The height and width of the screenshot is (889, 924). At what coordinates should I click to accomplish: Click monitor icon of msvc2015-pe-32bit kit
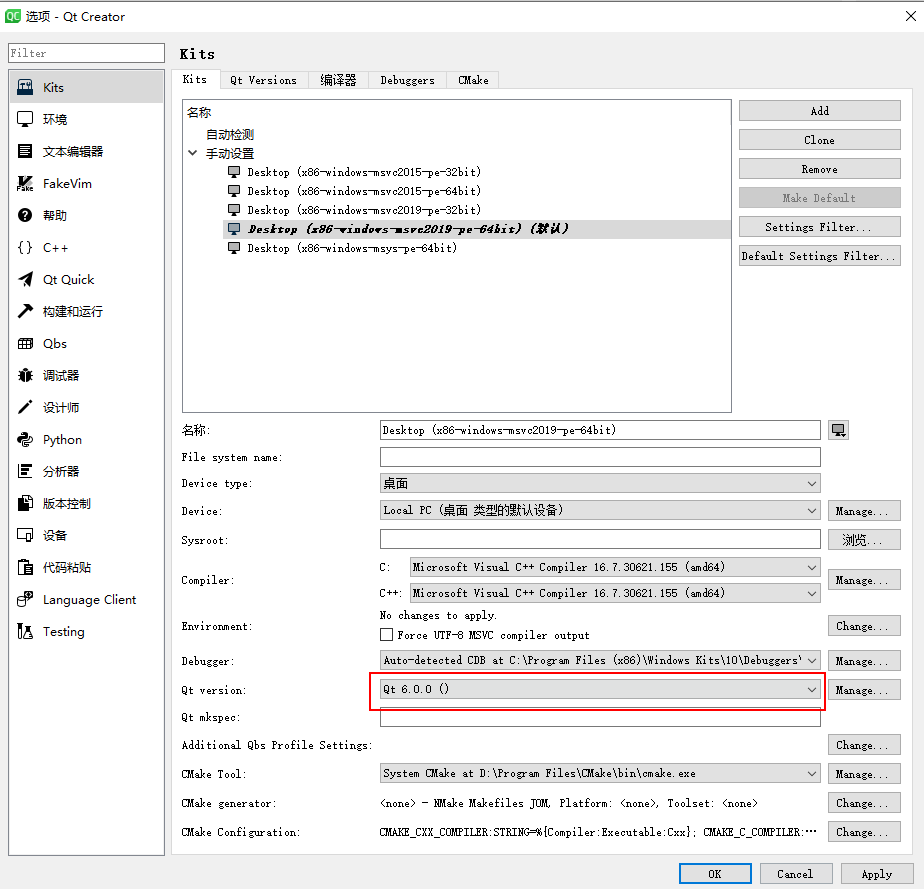(234, 172)
